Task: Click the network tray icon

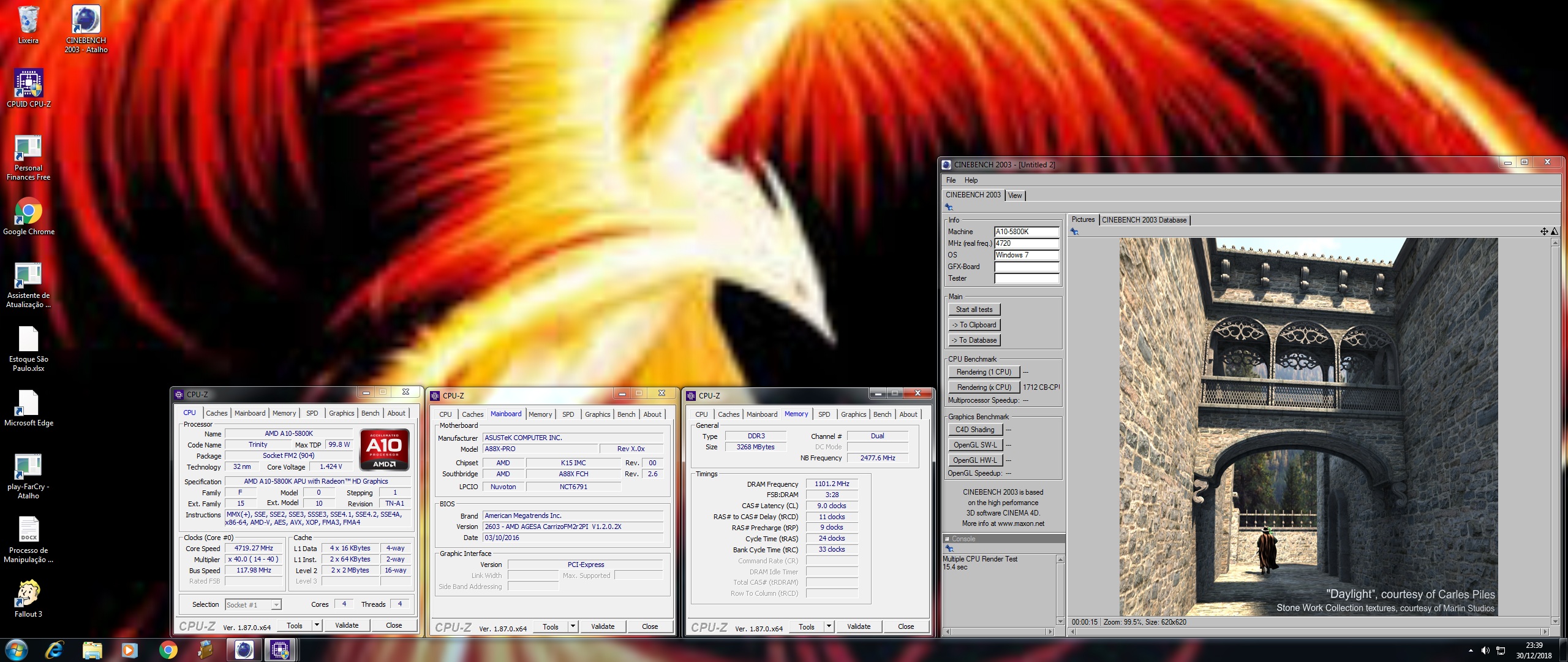Action: [x=1501, y=650]
